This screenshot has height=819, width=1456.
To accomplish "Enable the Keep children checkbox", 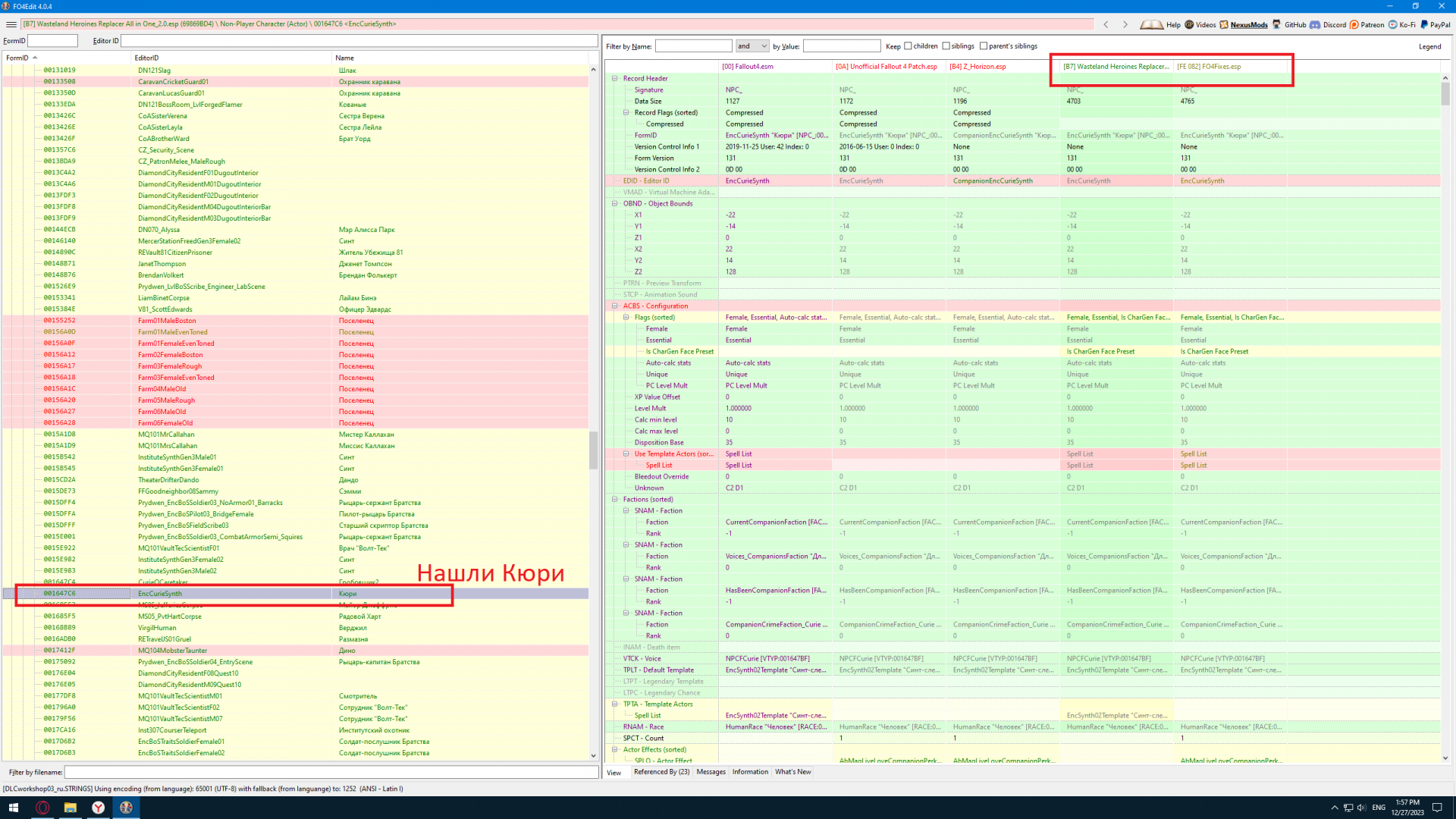I will click(x=908, y=46).
